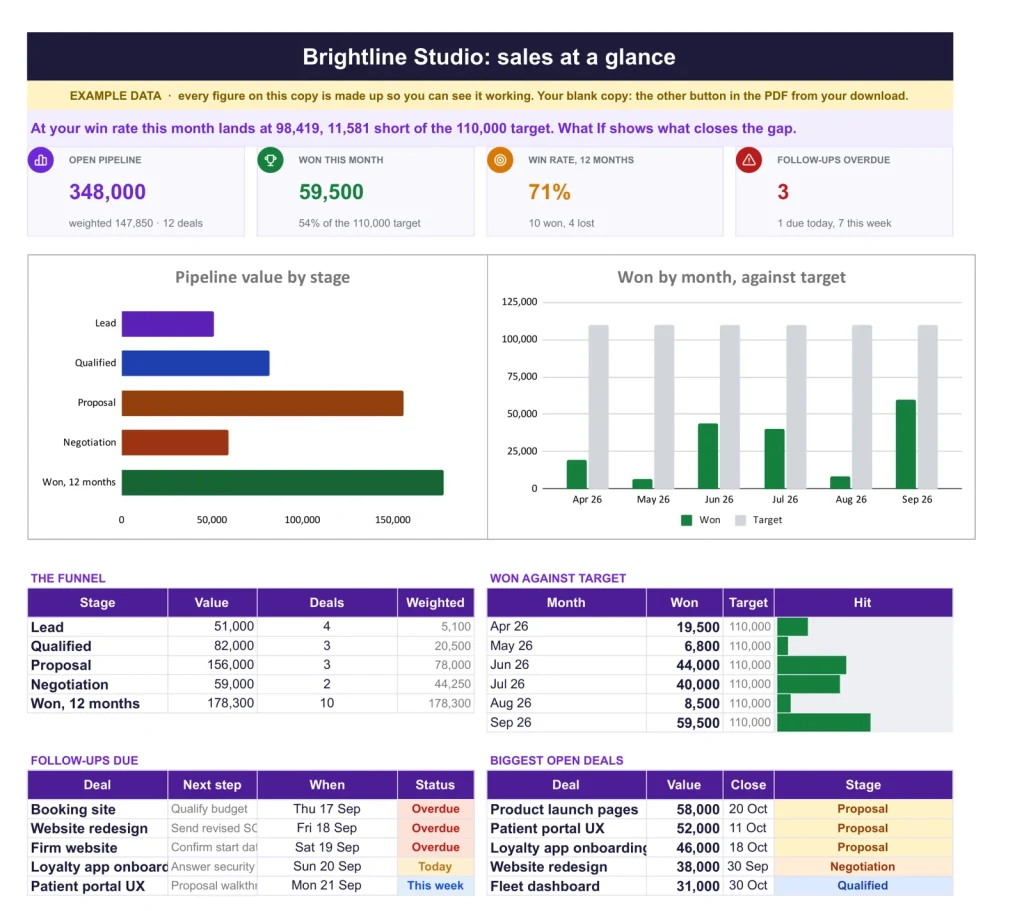Click the grey Target legend swatch
Image resolution: width=1024 pixels, height=911 pixels.
click(741, 520)
